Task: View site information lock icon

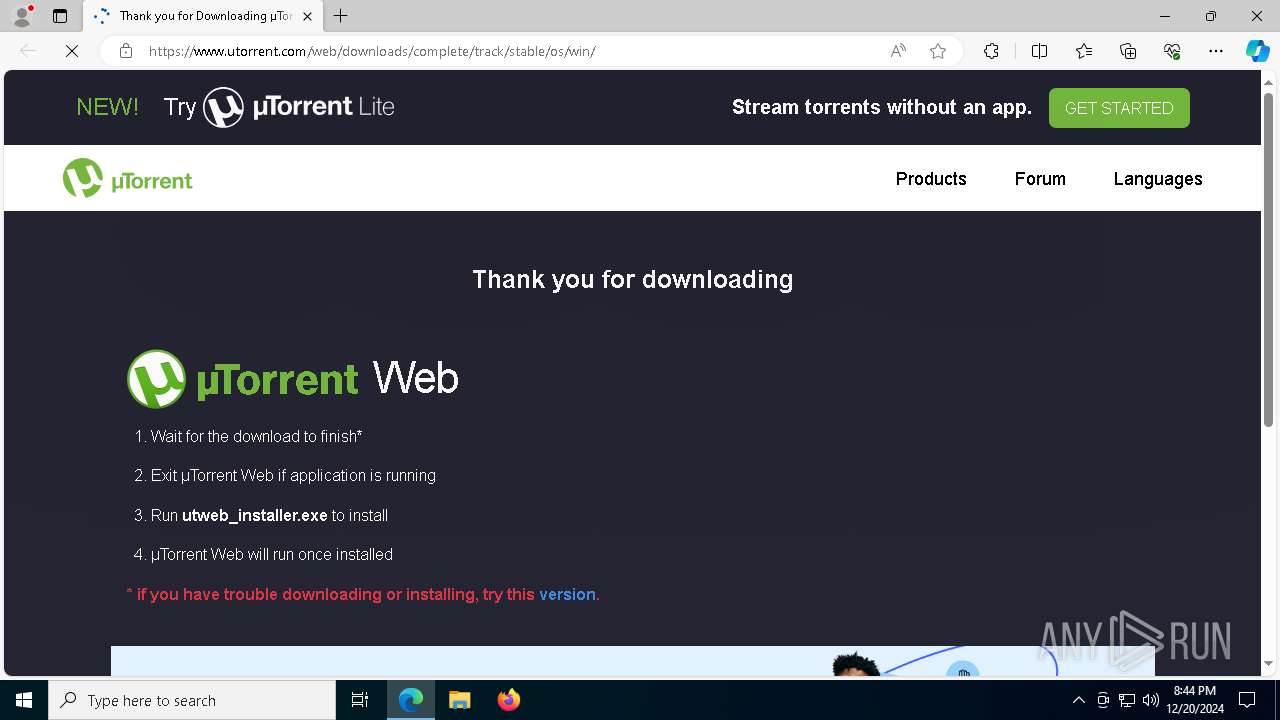Action: (x=126, y=51)
